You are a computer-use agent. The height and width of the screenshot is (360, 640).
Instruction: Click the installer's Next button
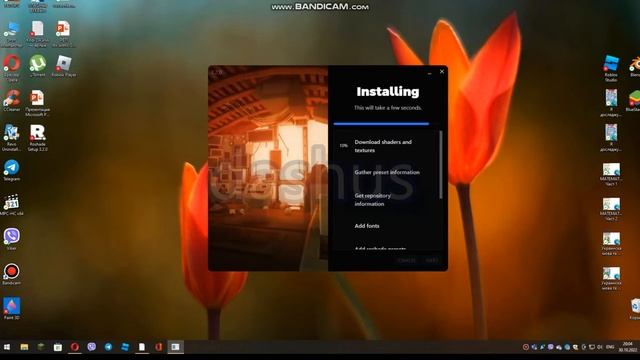(431, 260)
